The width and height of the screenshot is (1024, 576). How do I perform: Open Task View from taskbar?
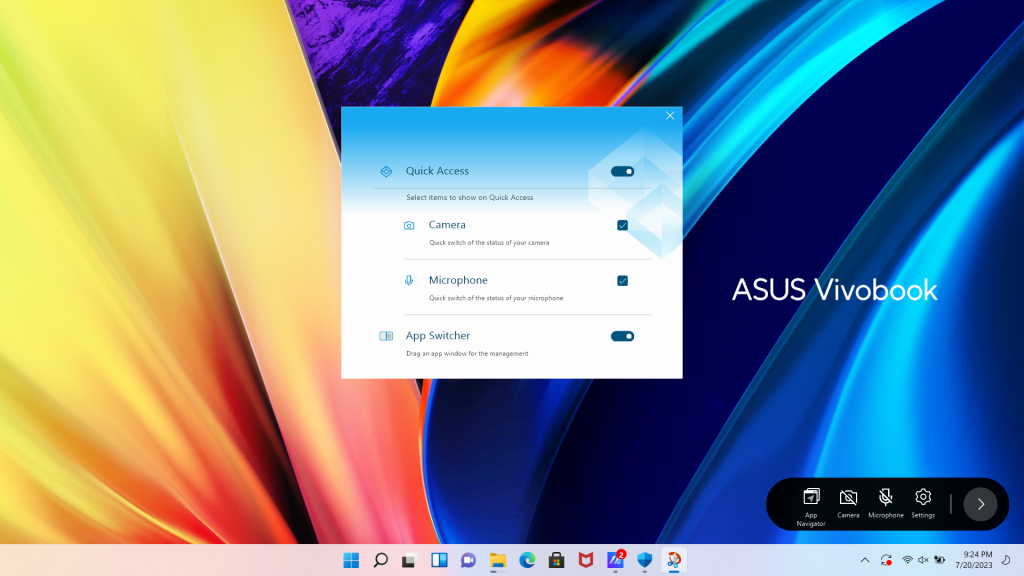[409, 560]
